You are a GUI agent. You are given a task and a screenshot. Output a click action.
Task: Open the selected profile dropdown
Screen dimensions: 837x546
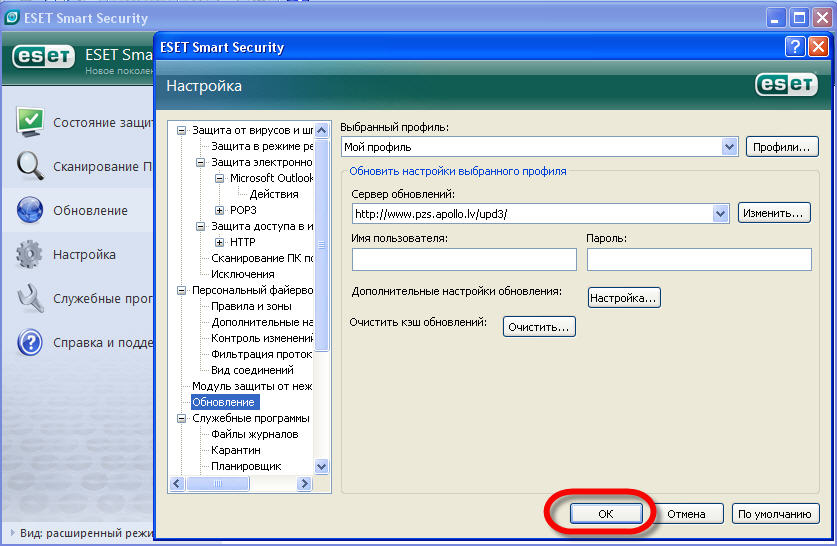[729, 146]
